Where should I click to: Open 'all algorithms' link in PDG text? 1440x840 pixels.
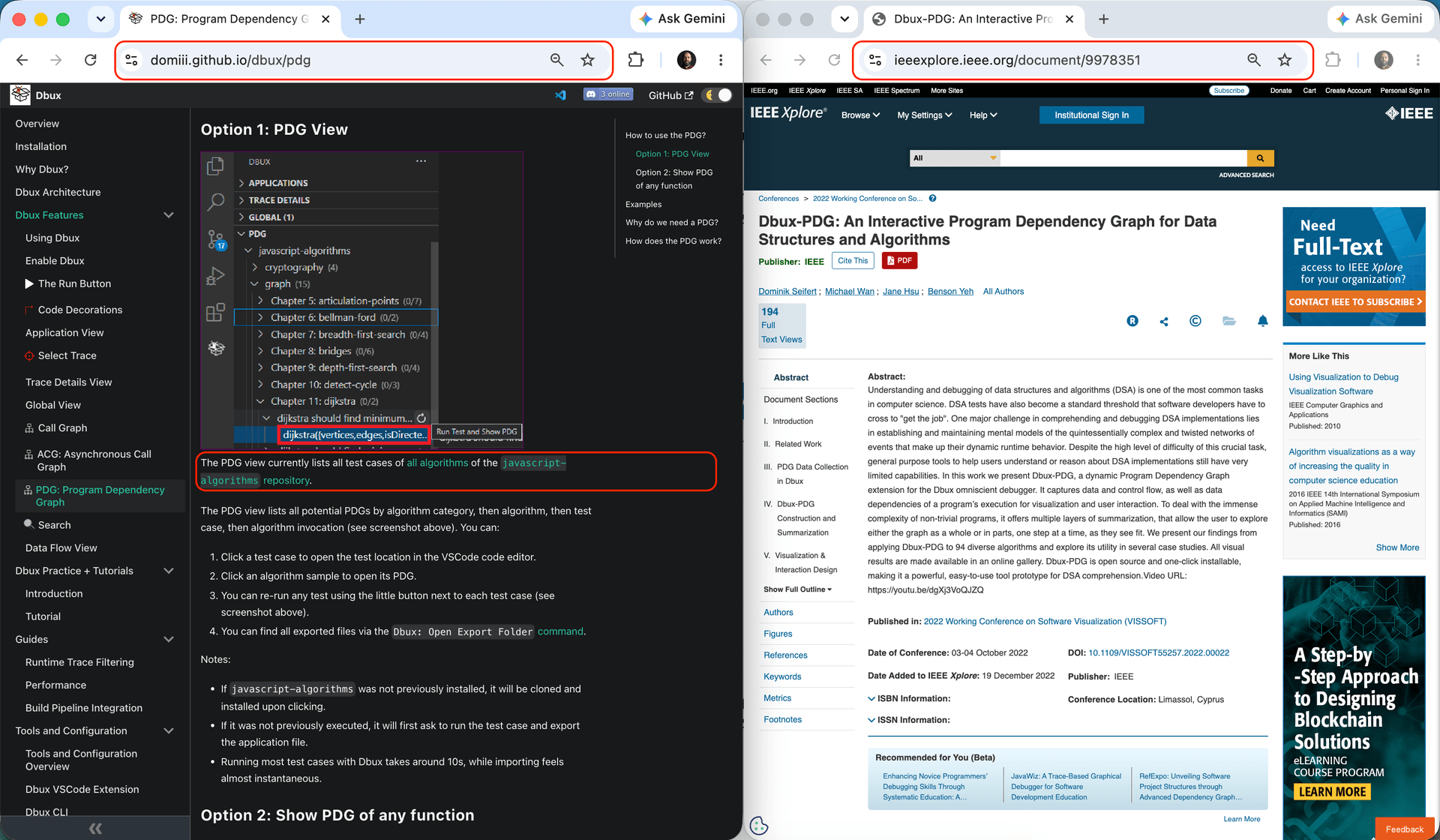click(x=437, y=463)
